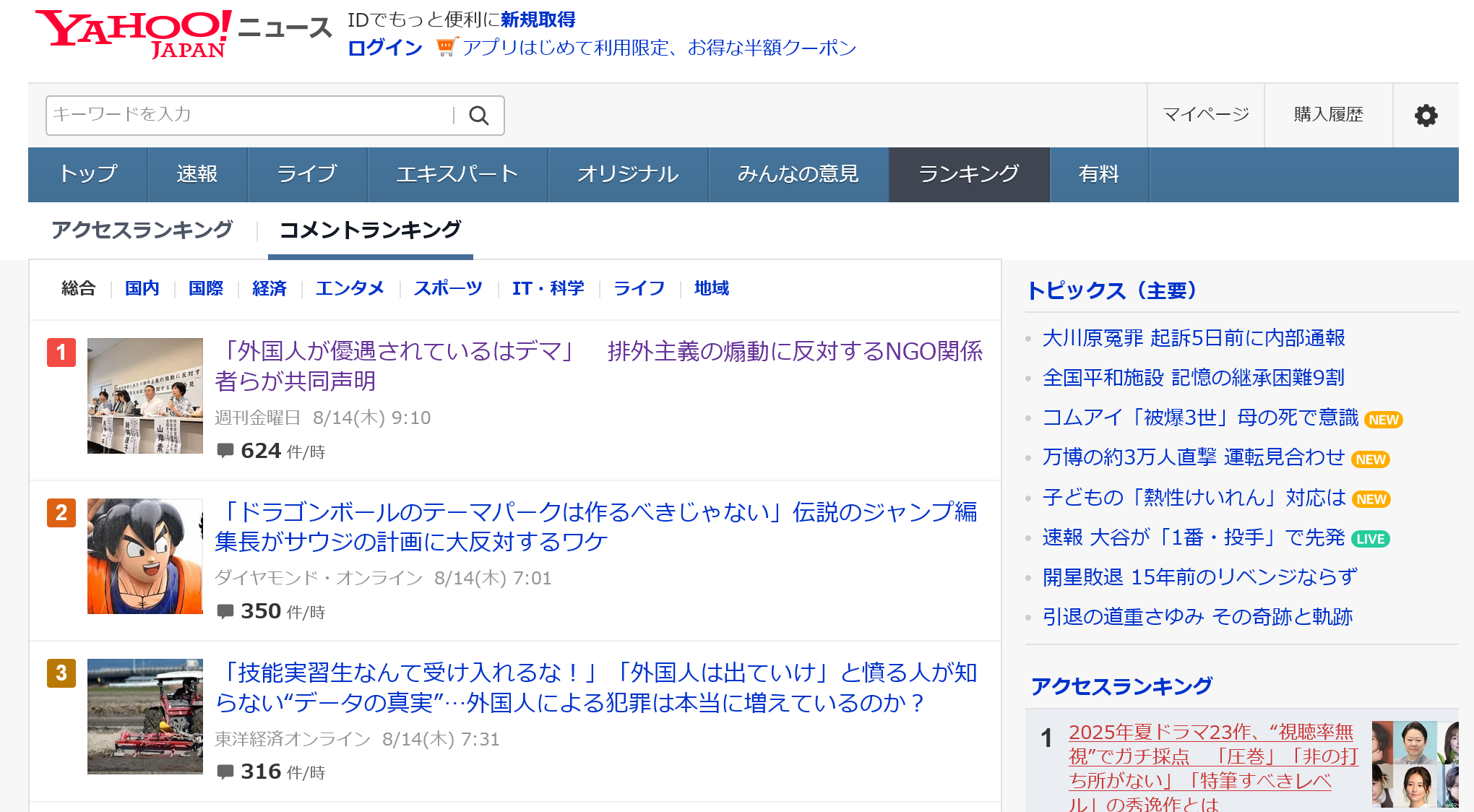Focus the キーワードを入力 search field
1474x812 pixels.
[x=249, y=116]
